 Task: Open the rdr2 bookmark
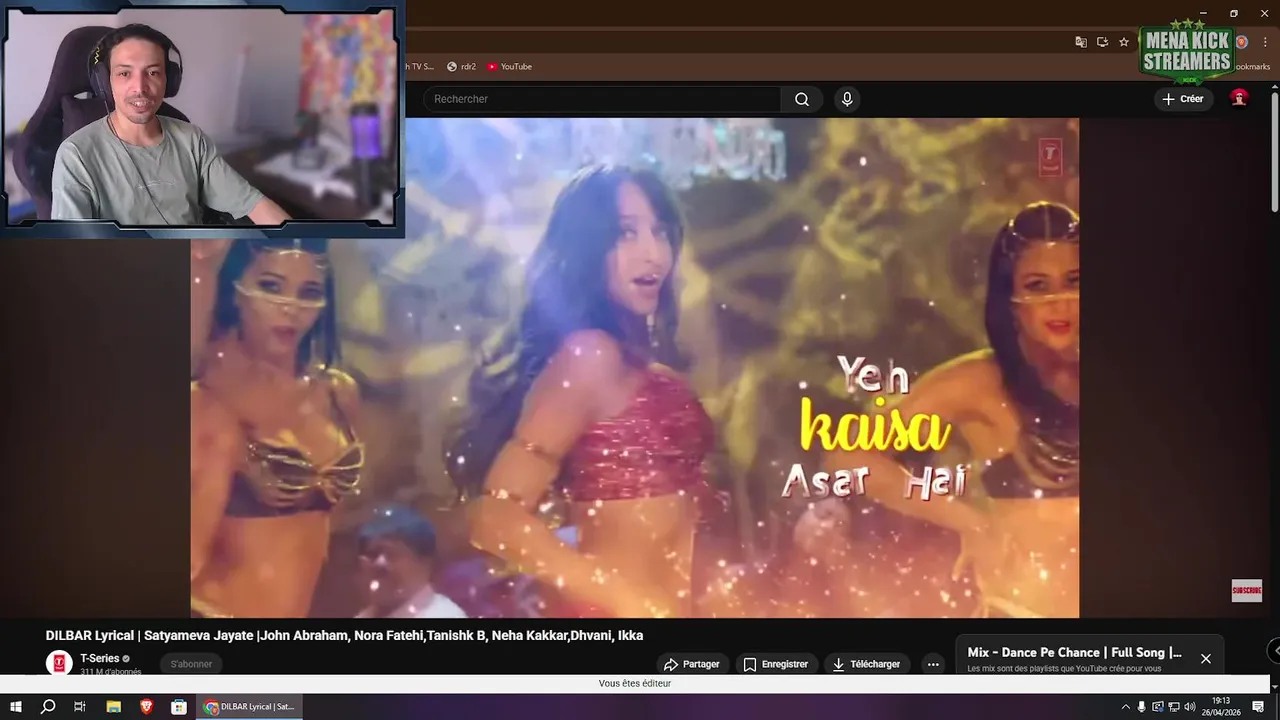[461, 67]
